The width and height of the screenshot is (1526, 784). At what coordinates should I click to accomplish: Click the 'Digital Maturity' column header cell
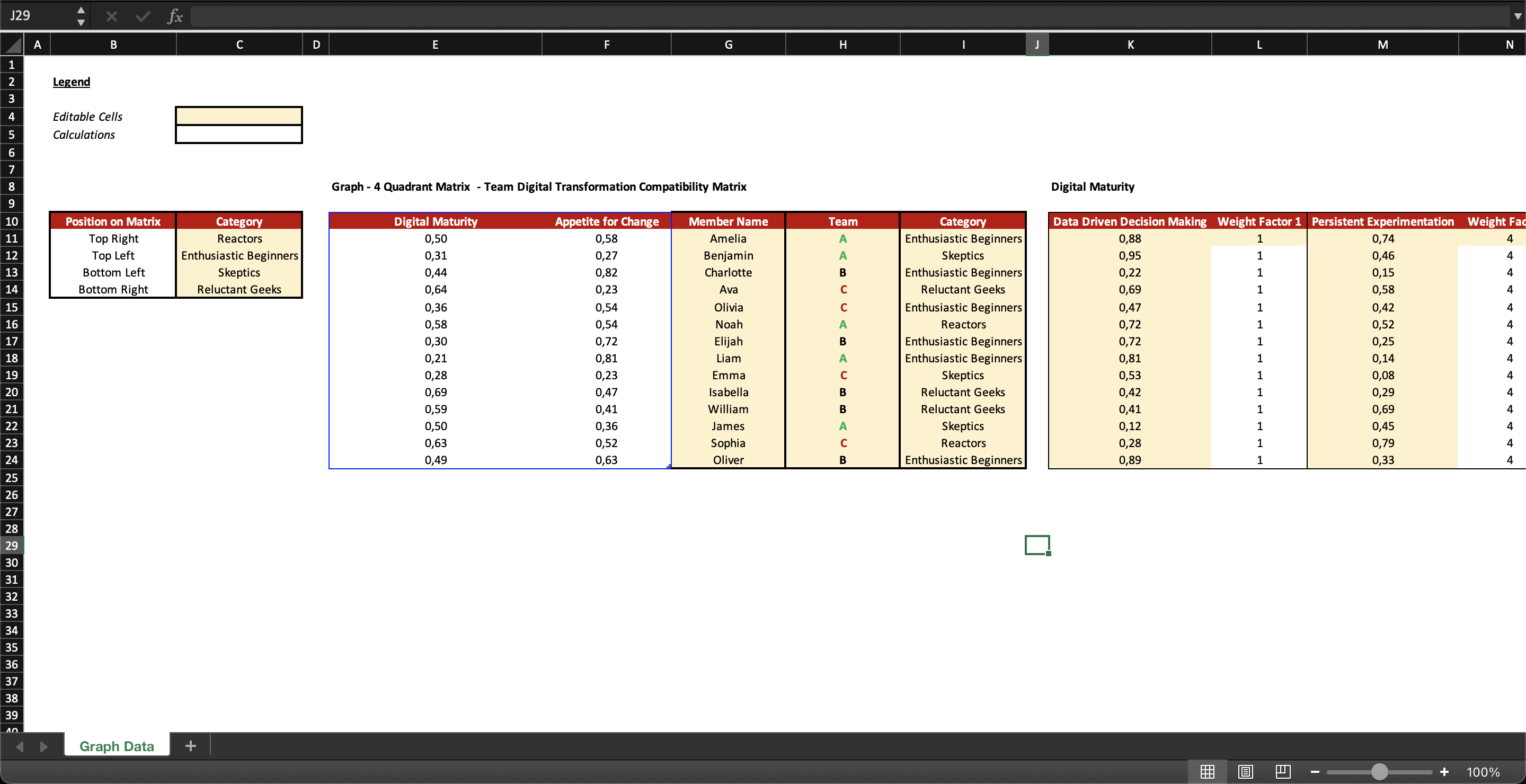[x=436, y=221]
